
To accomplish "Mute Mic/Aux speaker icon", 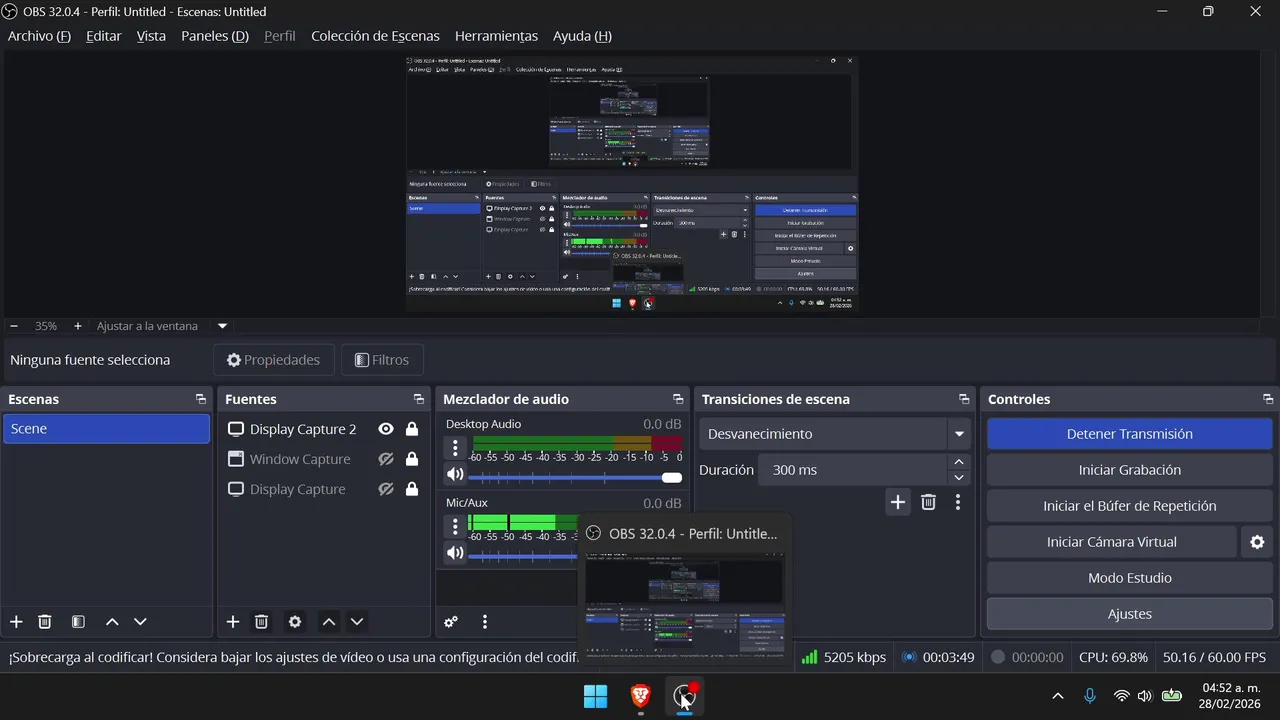I will click(x=455, y=553).
